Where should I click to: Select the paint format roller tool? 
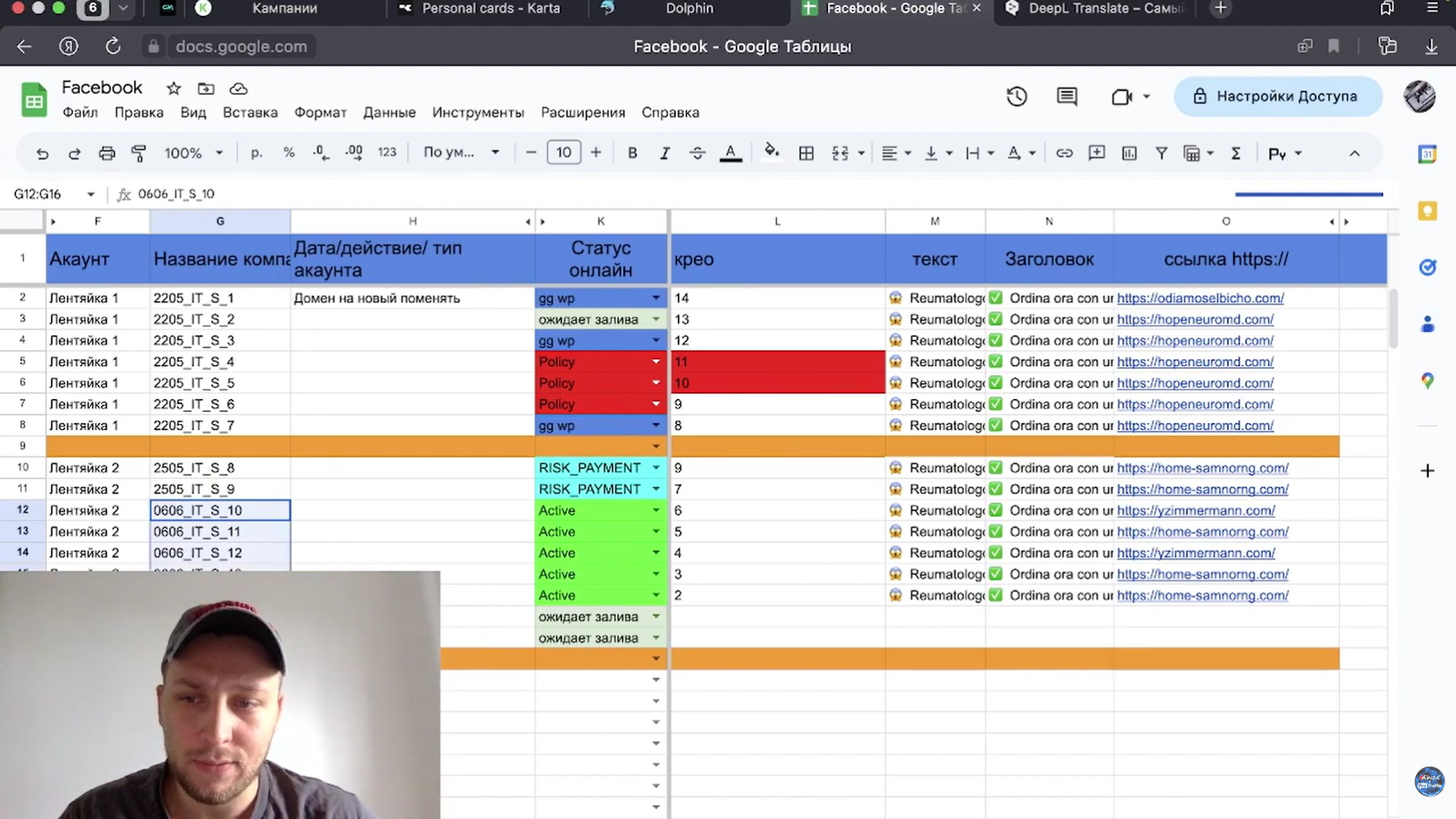(139, 154)
